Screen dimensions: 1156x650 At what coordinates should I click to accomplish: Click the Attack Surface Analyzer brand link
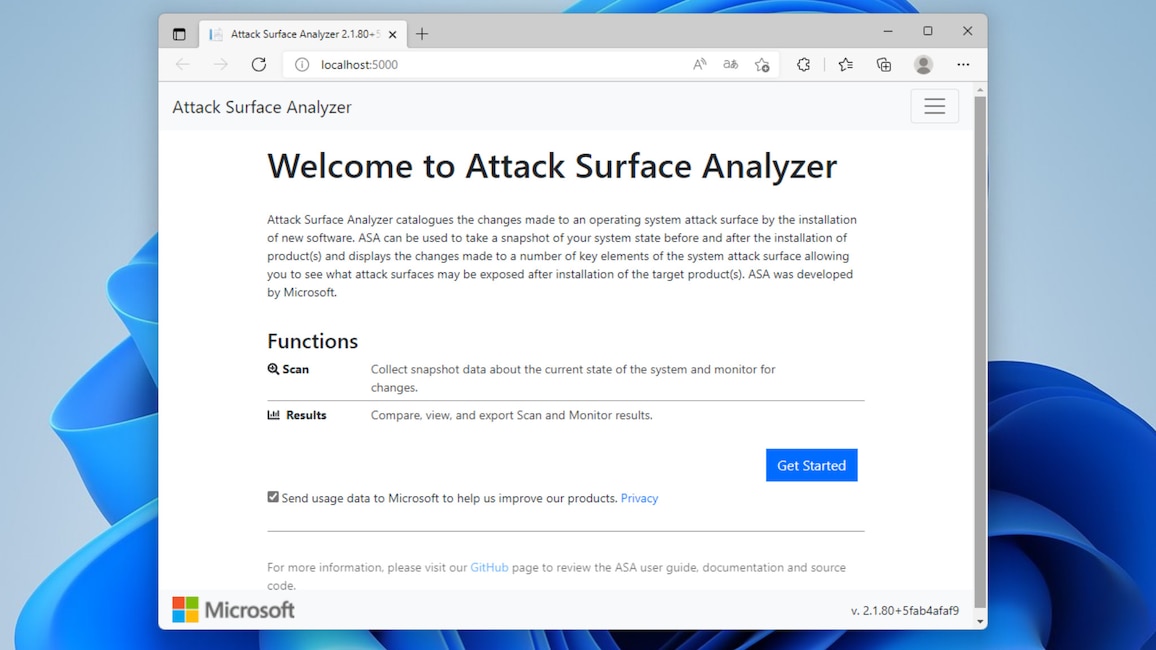(262, 107)
